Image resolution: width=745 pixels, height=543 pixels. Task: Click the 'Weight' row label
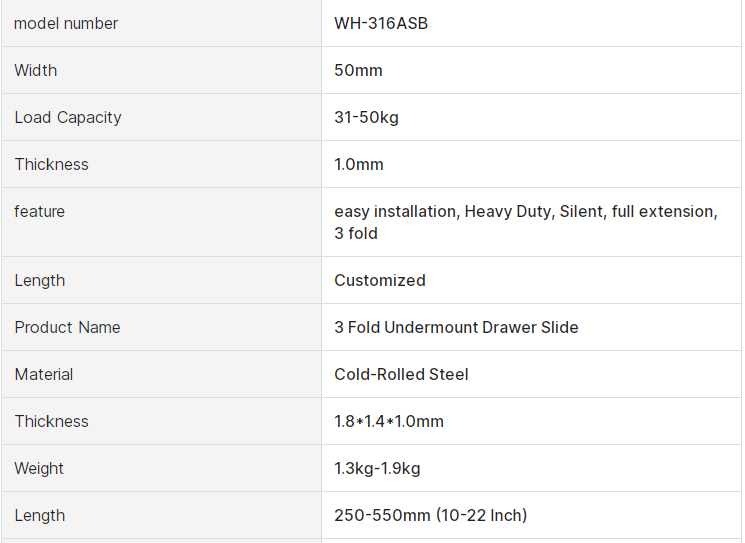(39, 468)
